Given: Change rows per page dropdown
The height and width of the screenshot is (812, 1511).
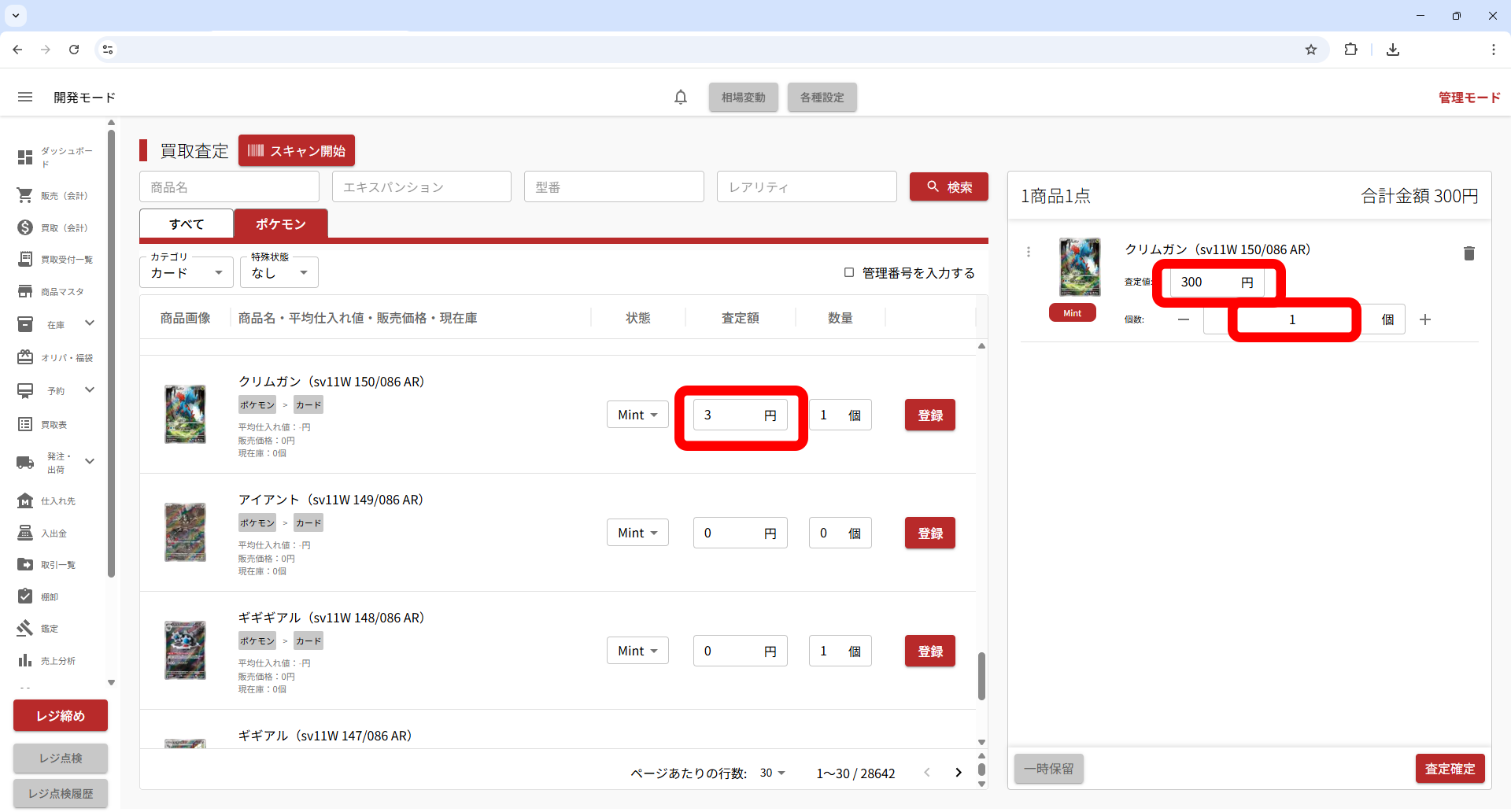Looking at the screenshot, I should point(773,773).
